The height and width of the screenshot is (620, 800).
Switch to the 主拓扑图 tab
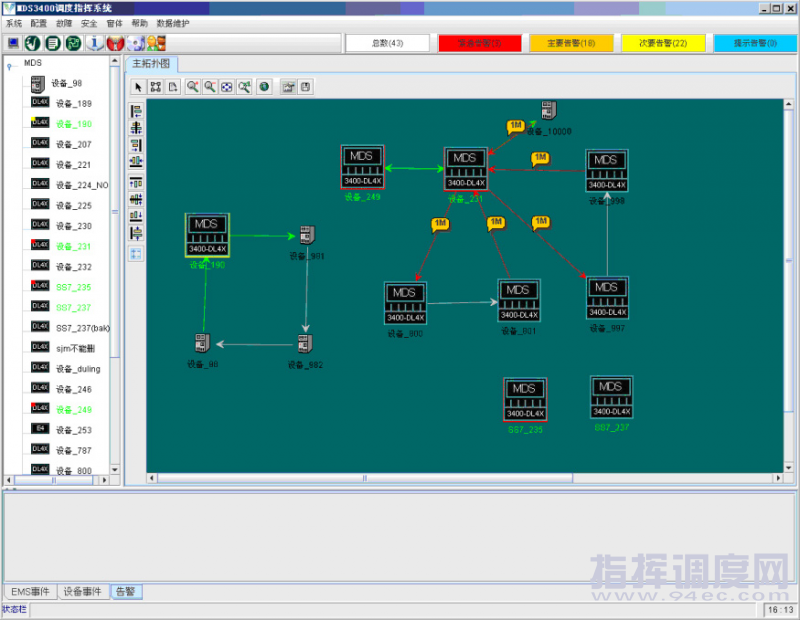pos(152,64)
